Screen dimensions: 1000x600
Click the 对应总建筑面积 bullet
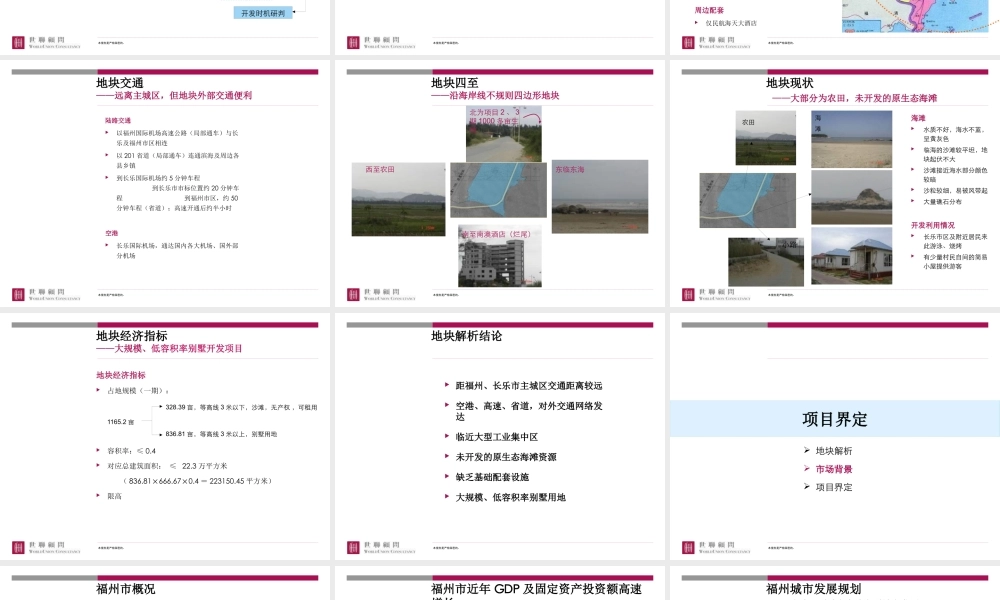[167, 466]
